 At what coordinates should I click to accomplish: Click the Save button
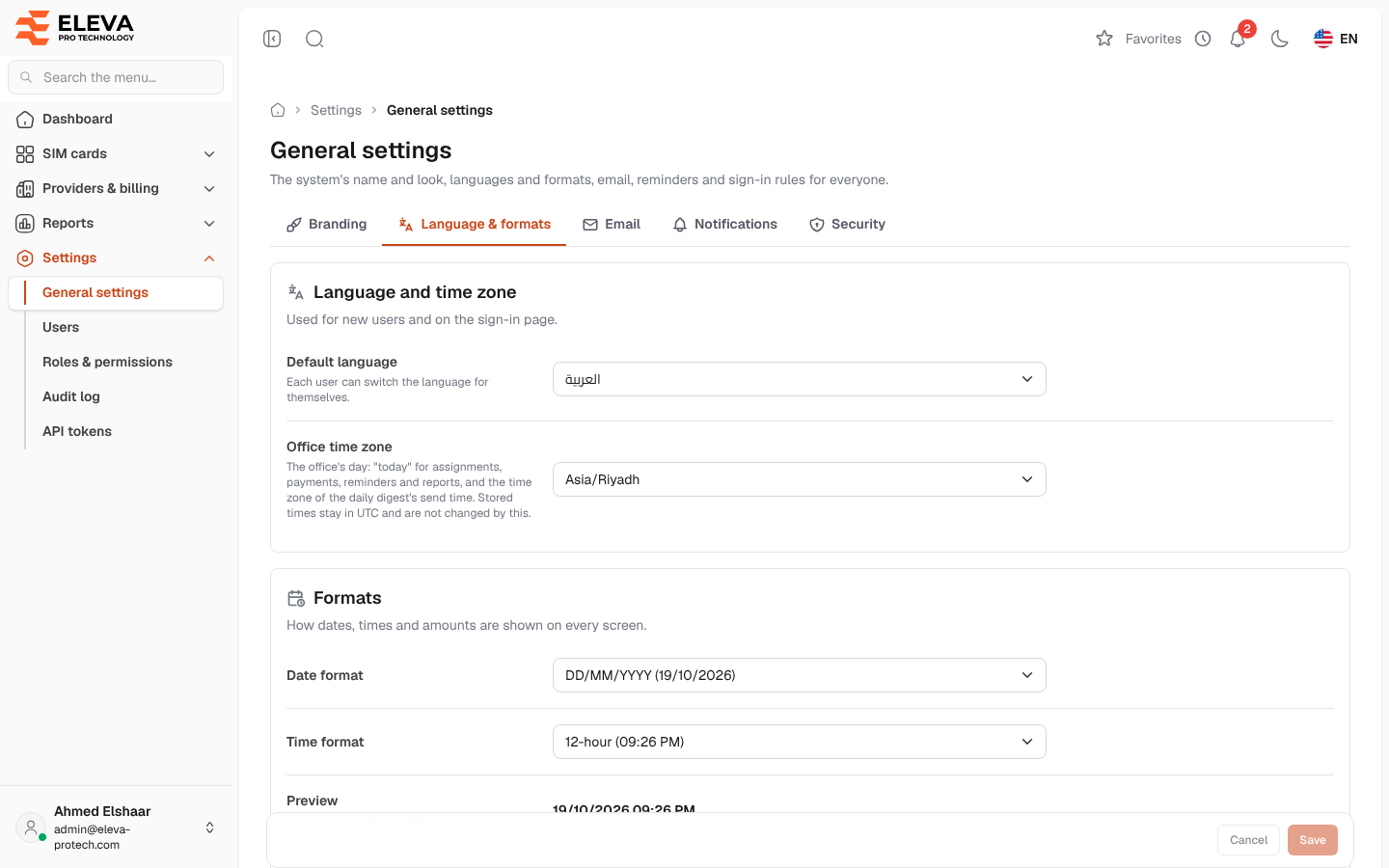(1313, 840)
